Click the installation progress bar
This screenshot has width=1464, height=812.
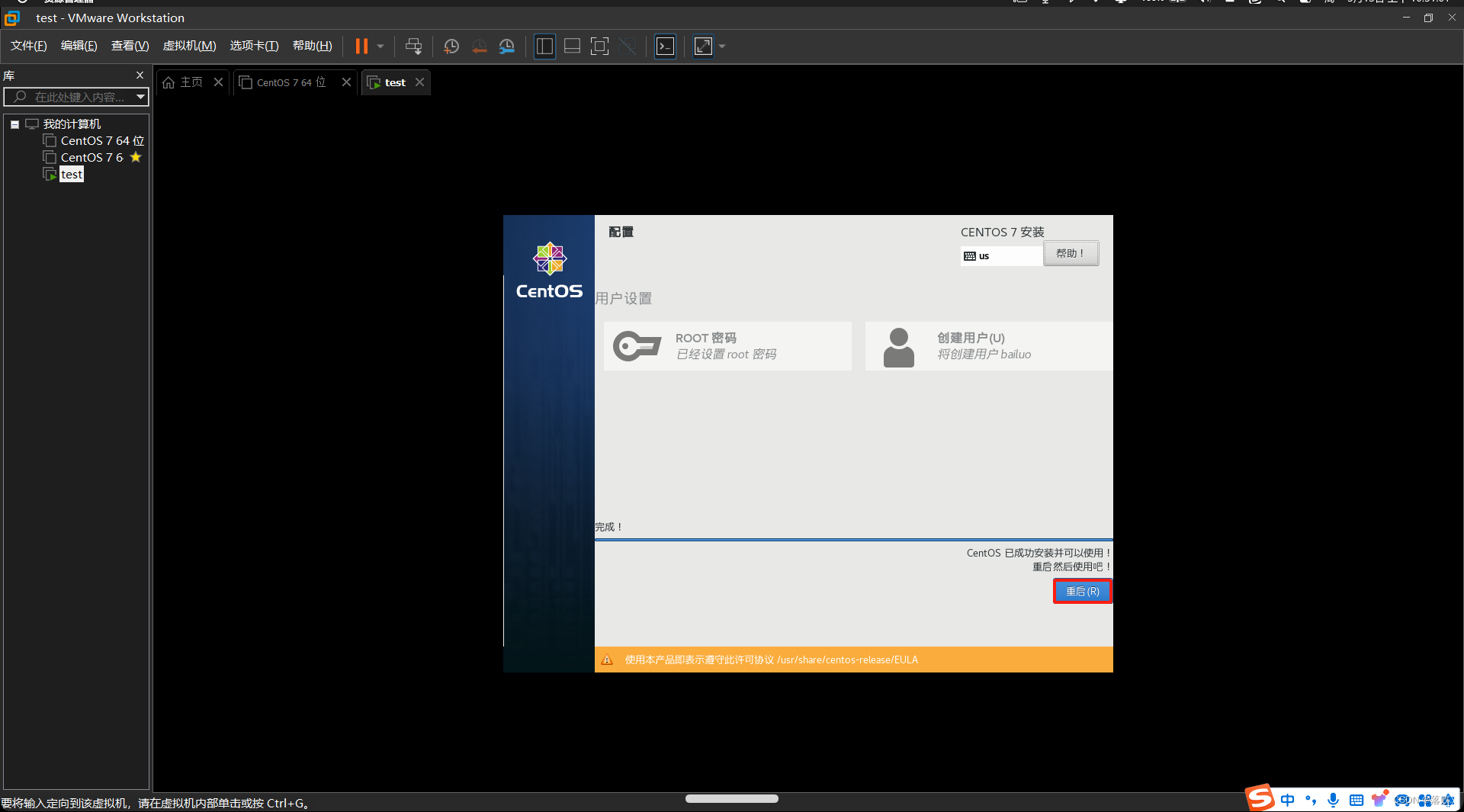point(853,540)
